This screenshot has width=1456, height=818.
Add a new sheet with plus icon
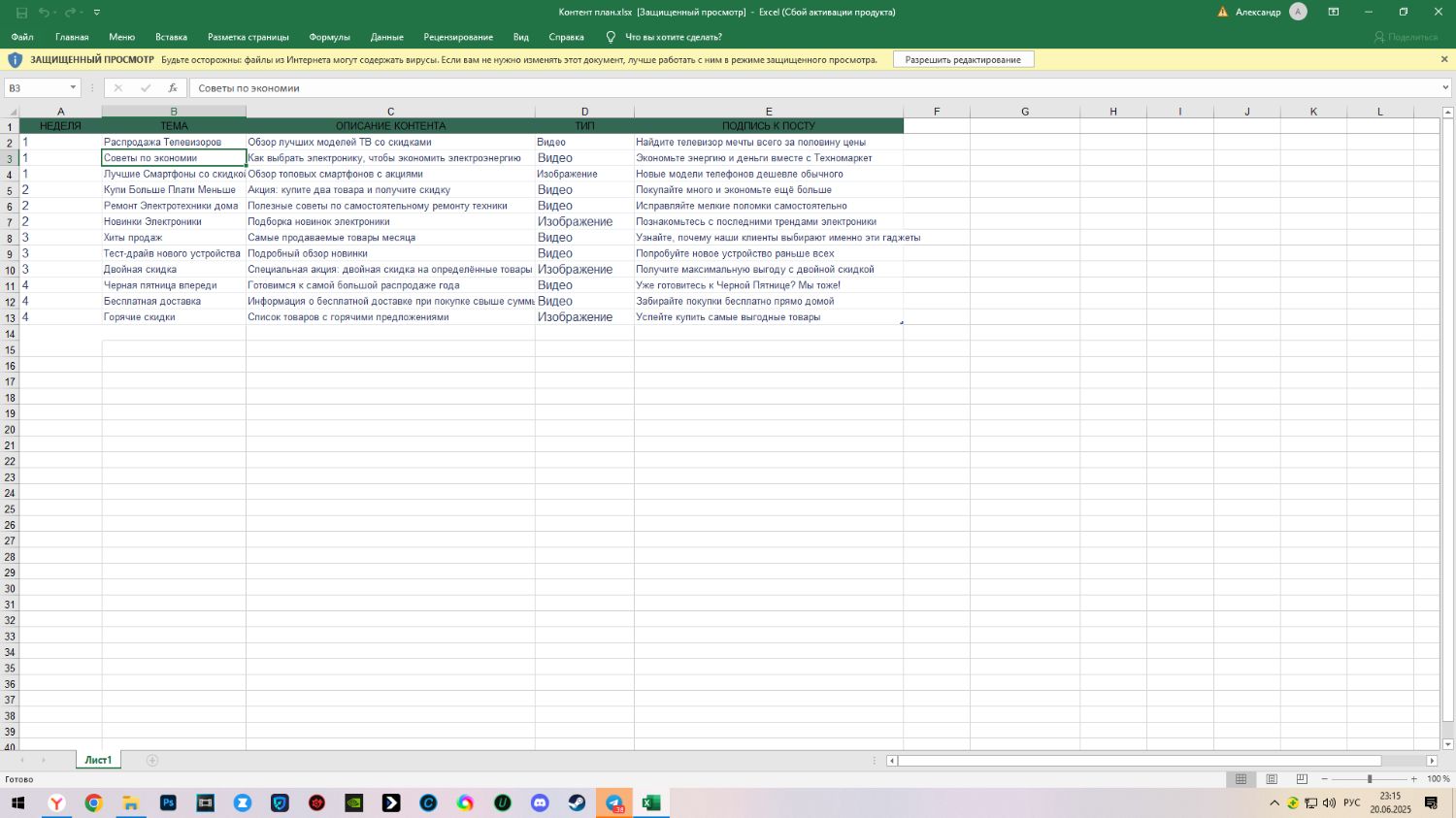click(x=152, y=761)
